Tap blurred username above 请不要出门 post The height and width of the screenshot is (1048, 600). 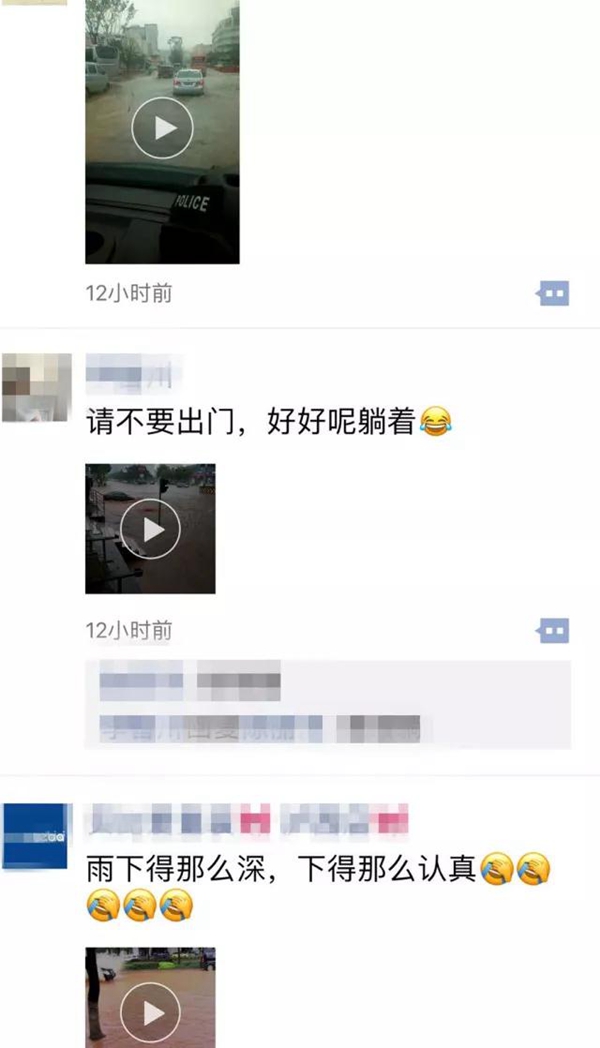point(132,372)
